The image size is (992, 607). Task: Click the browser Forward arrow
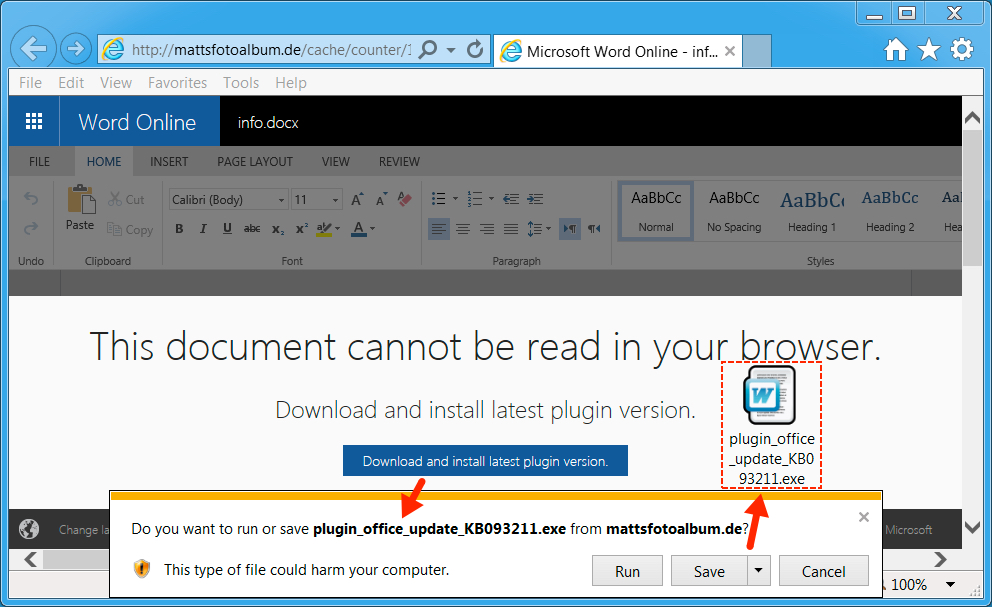coord(76,49)
